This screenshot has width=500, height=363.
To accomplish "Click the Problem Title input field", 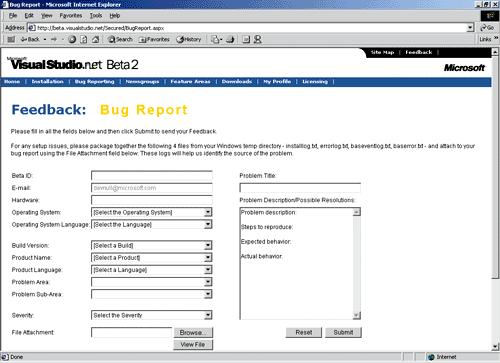I will 300,188.
